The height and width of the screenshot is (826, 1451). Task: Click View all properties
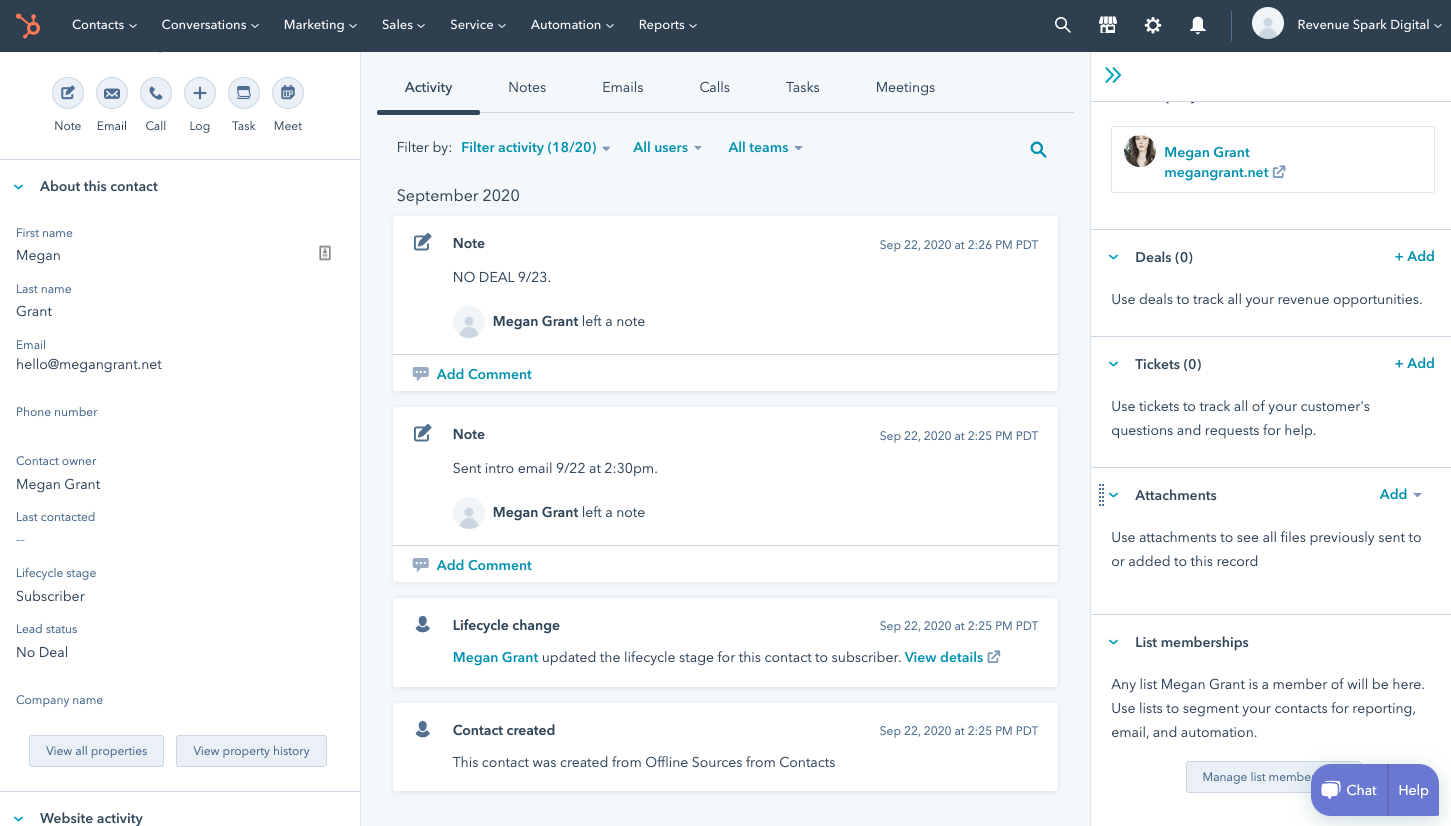96,750
